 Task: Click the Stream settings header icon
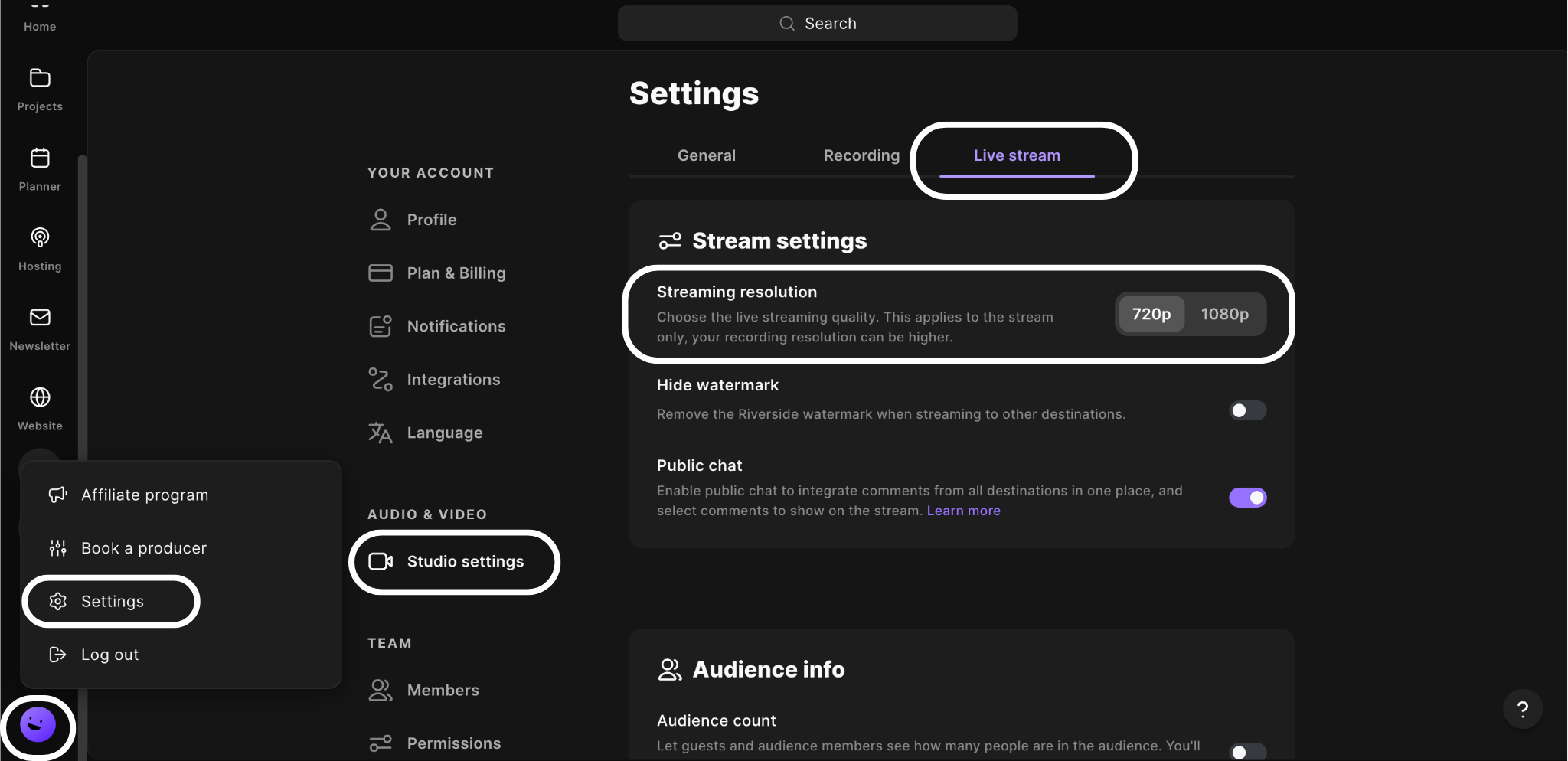coord(670,241)
